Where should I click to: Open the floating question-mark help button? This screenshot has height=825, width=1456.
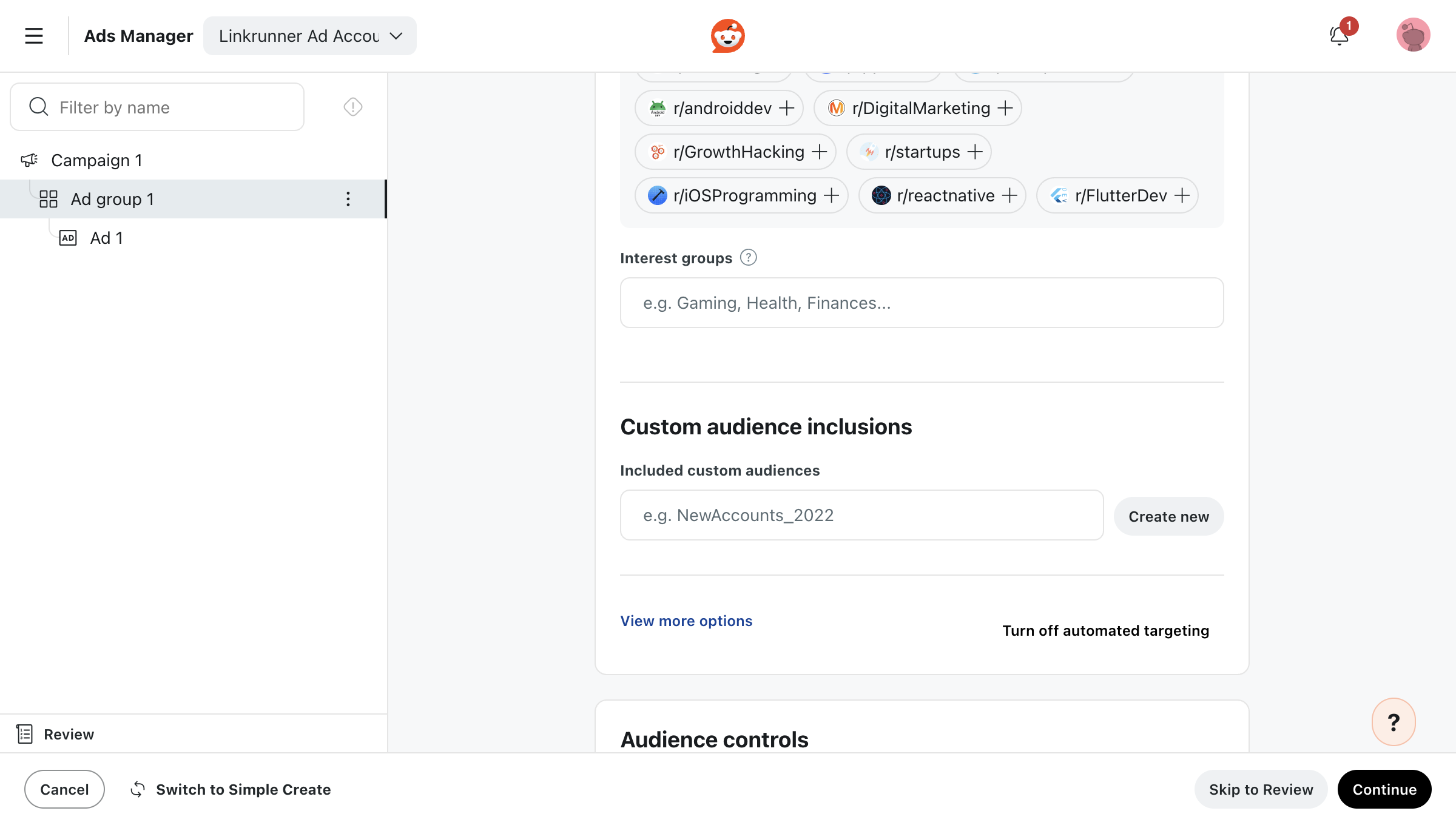(1394, 722)
